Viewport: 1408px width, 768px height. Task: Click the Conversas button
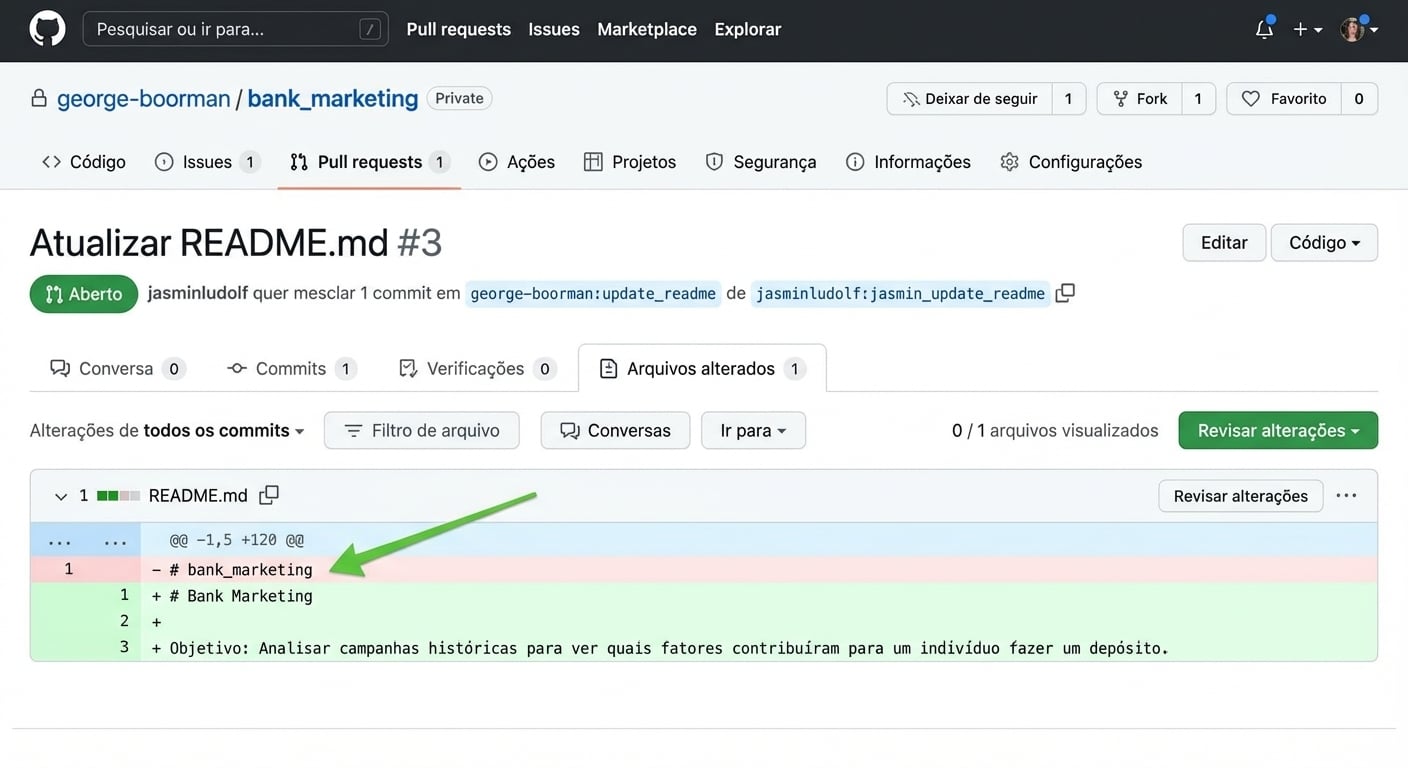pos(615,431)
